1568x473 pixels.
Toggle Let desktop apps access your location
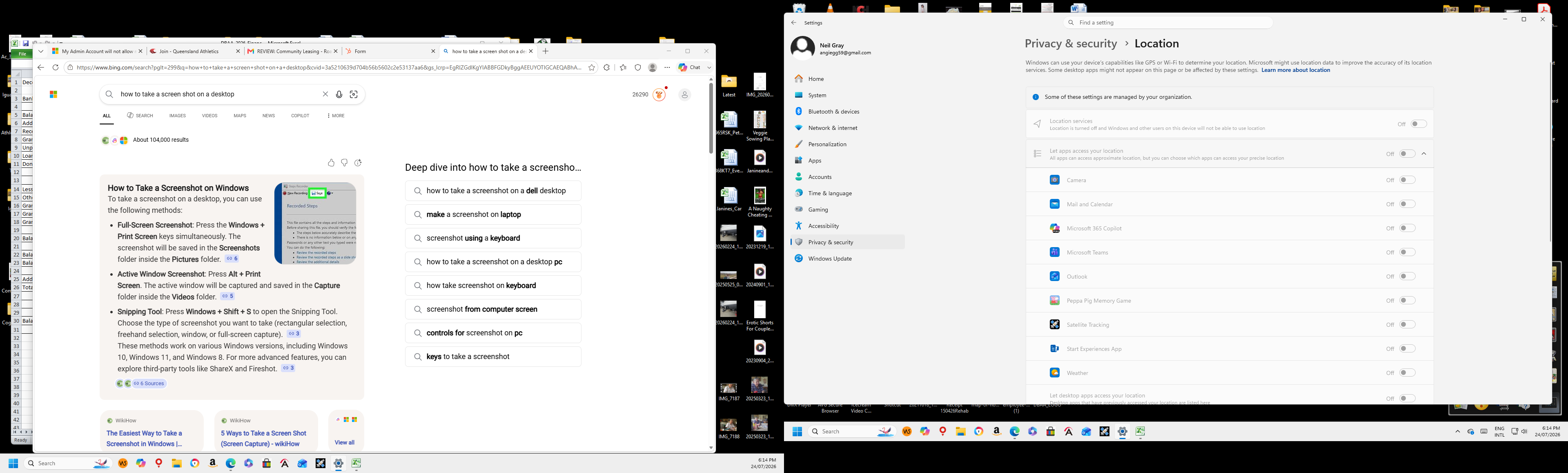1407,399
